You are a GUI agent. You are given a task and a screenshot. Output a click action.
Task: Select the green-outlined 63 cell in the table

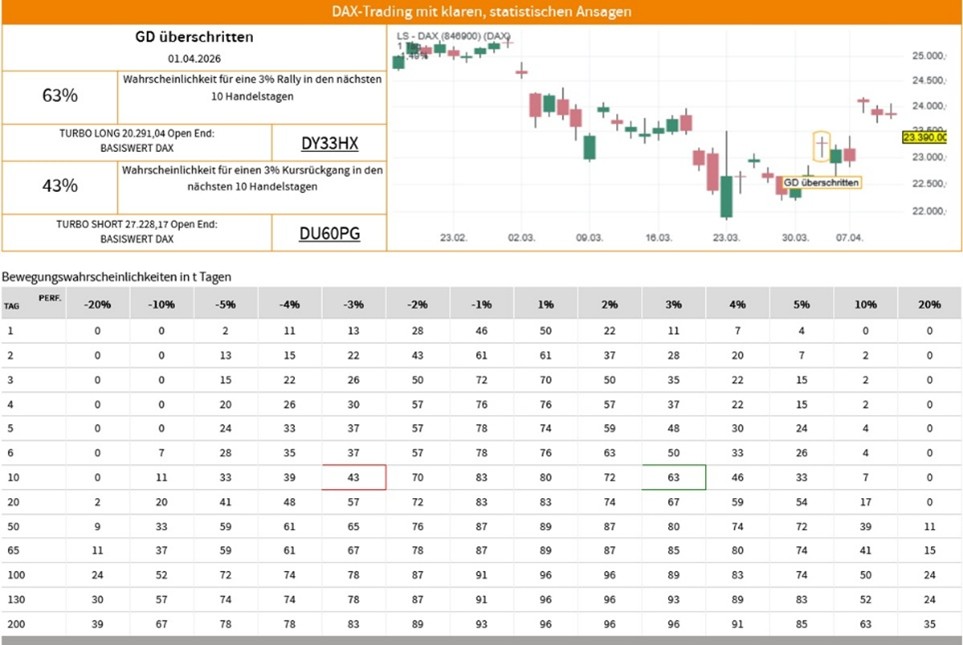click(674, 478)
